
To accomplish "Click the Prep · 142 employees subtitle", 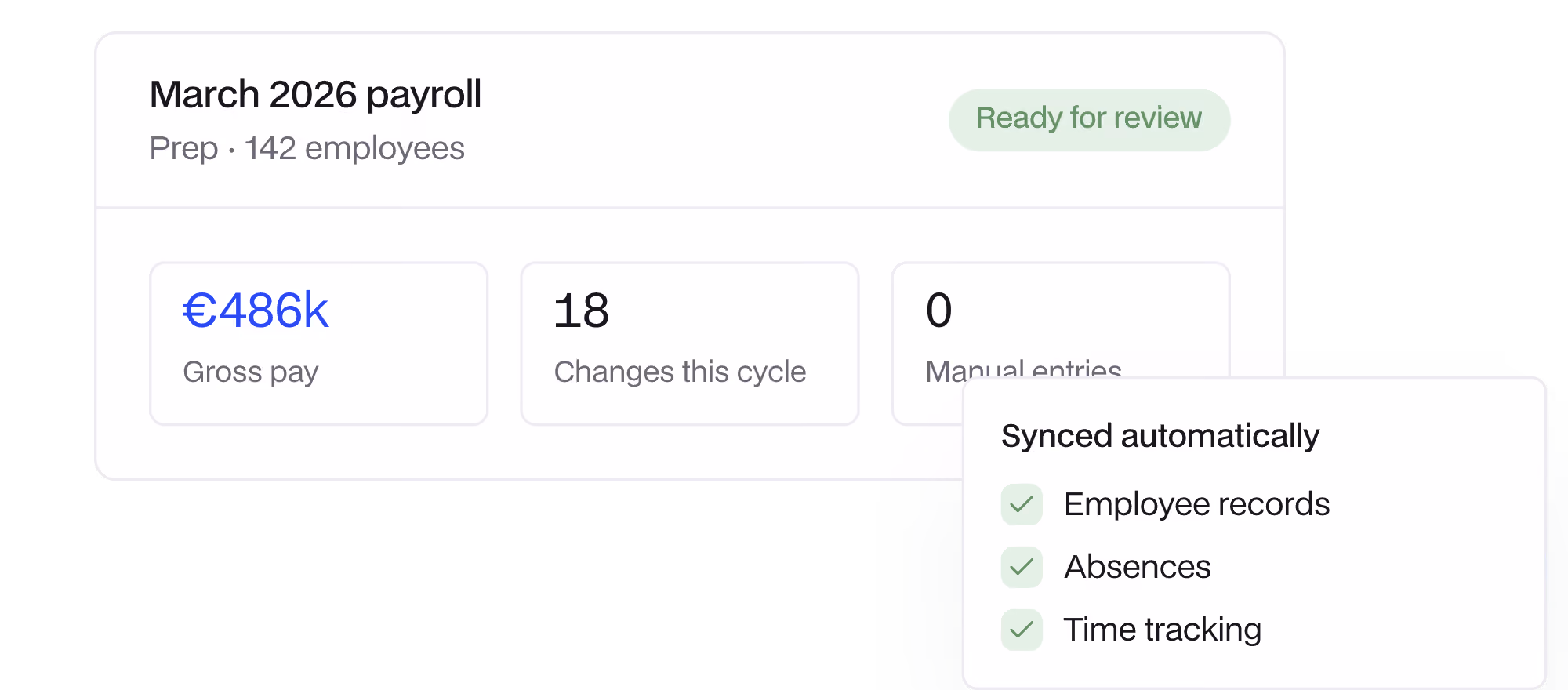I will (307, 148).
